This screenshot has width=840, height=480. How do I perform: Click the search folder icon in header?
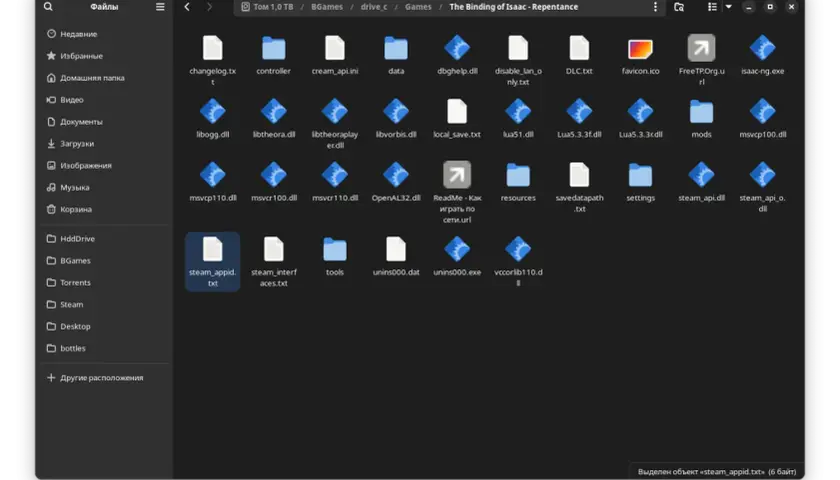point(679,7)
